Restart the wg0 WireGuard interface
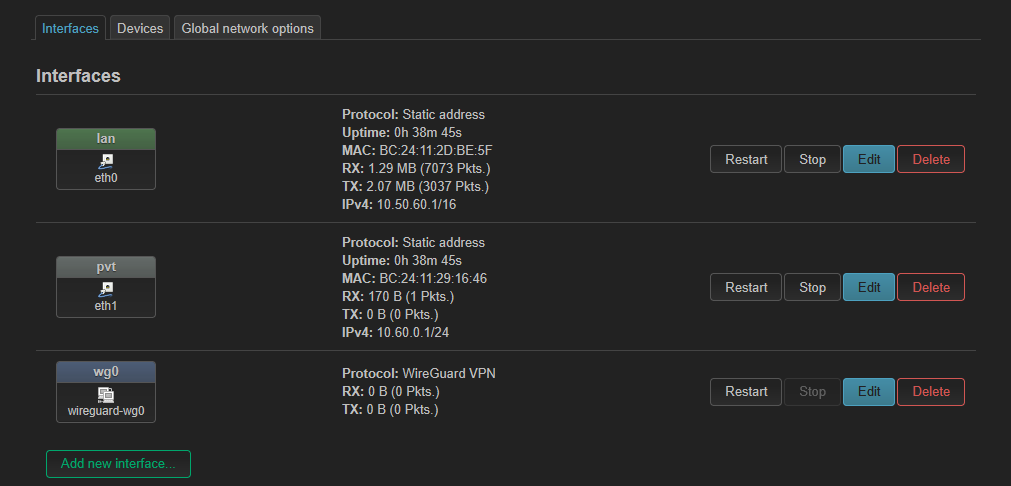The height and width of the screenshot is (486, 1011). click(x=746, y=392)
